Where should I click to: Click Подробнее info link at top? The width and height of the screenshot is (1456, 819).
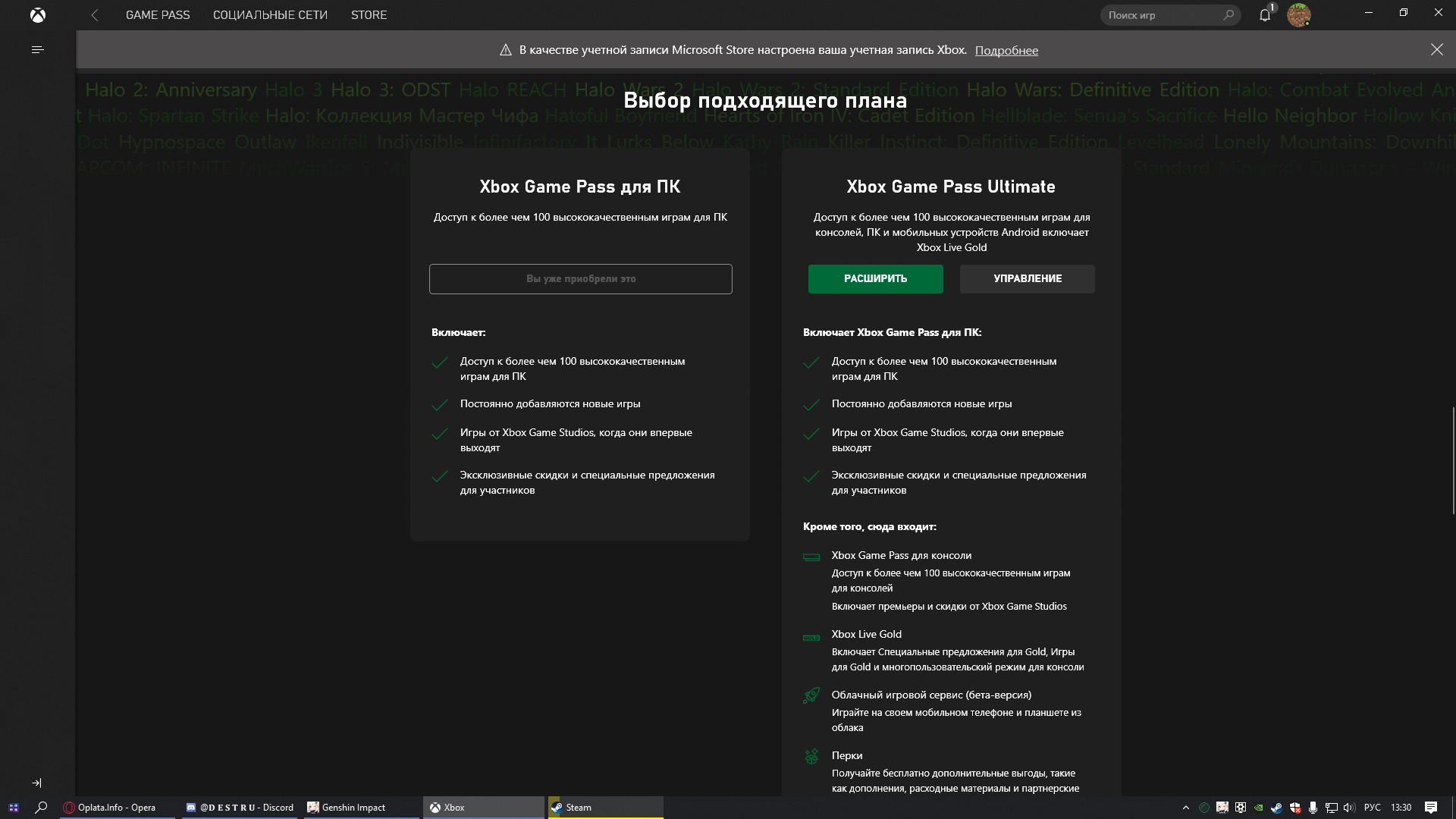(x=1006, y=50)
